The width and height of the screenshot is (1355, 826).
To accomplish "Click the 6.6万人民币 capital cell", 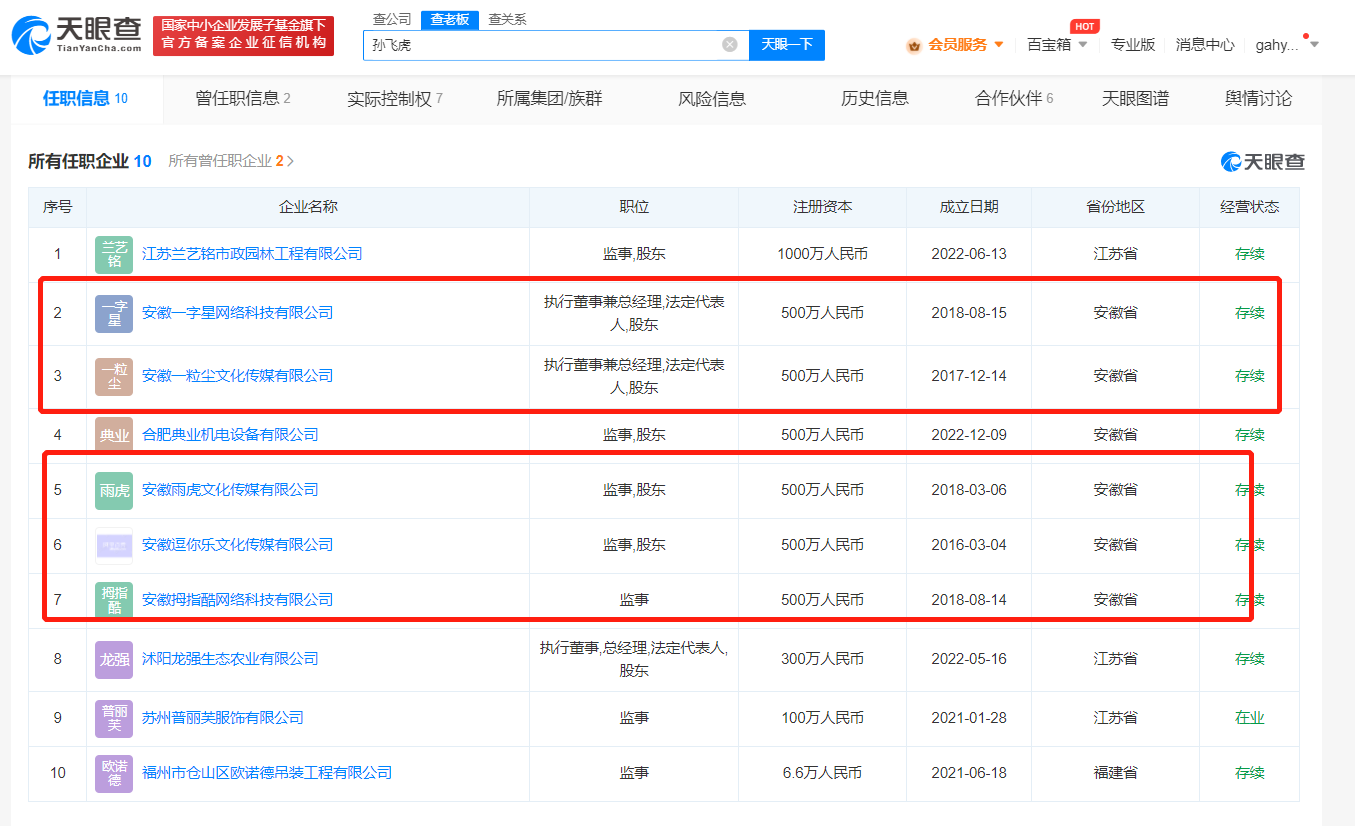I will [823, 773].
